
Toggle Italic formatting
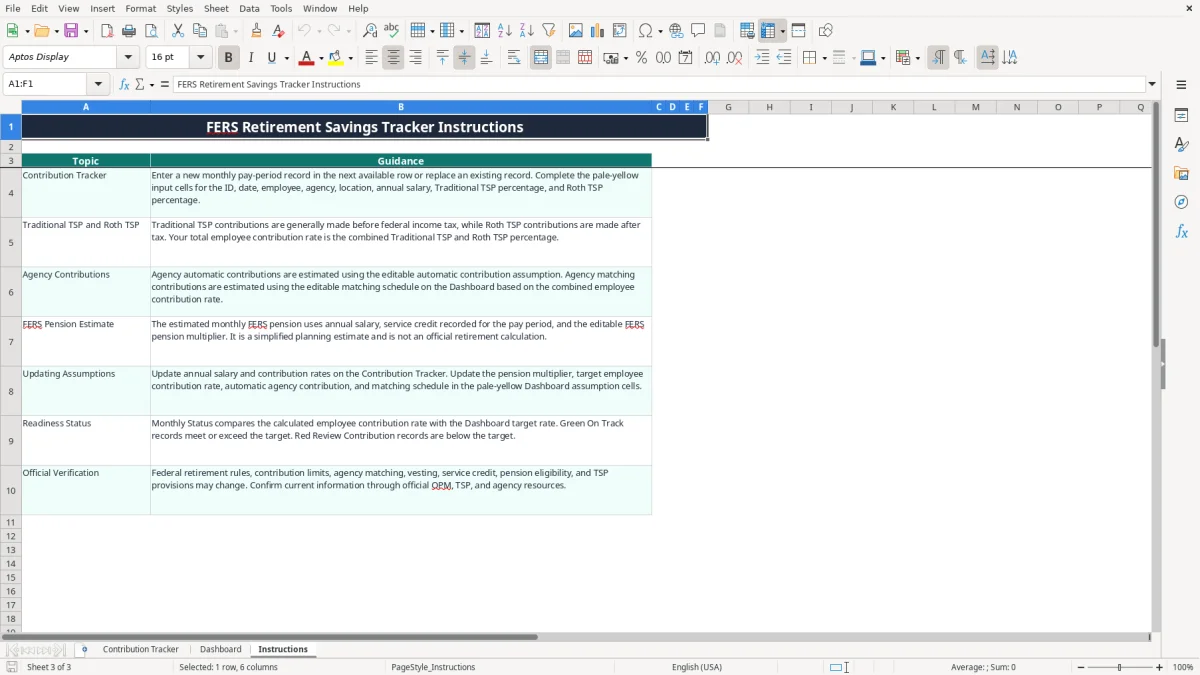[x=250, y=58]
